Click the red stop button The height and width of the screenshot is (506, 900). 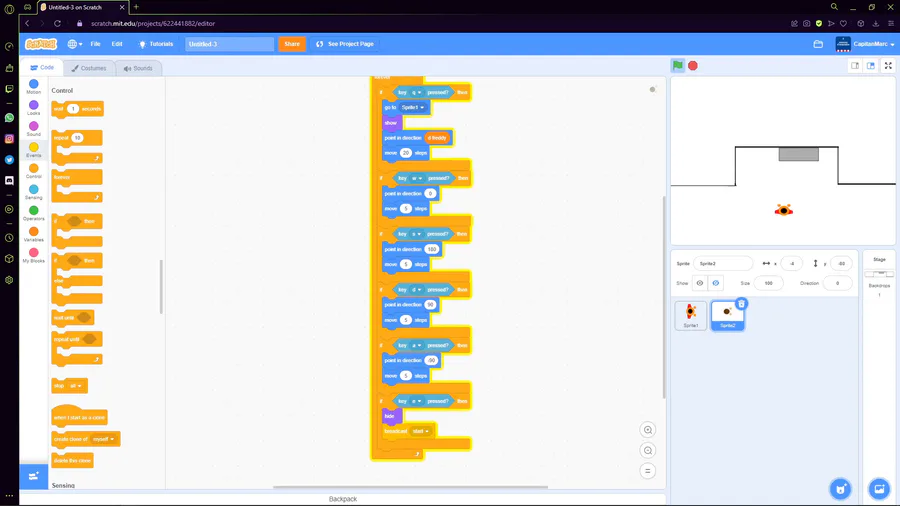(x=693, y=65)
